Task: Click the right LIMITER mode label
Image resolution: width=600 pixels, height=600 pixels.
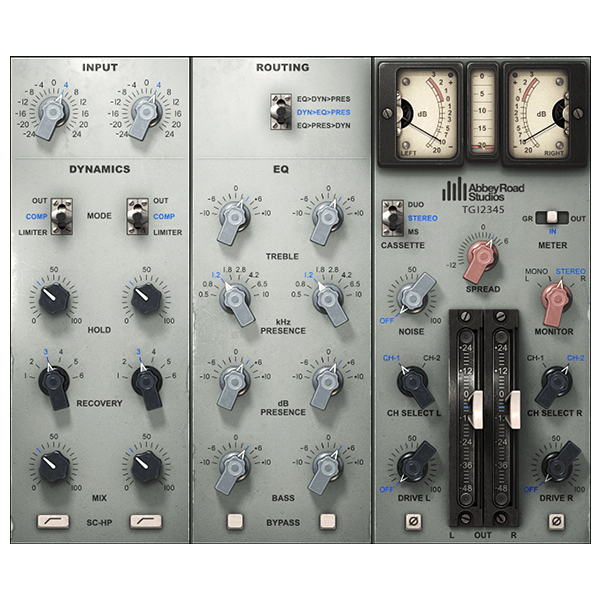Action: (168, 232)
